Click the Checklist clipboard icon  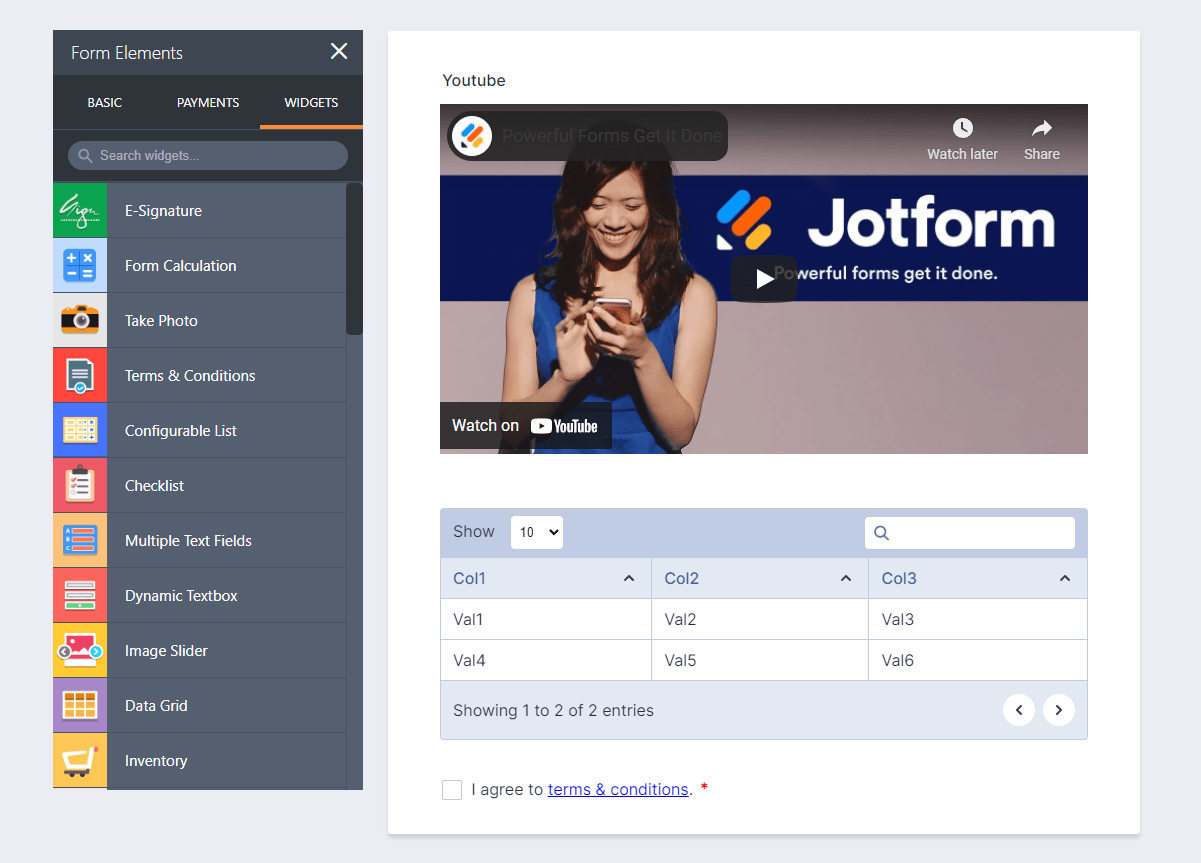pos(80,485)
